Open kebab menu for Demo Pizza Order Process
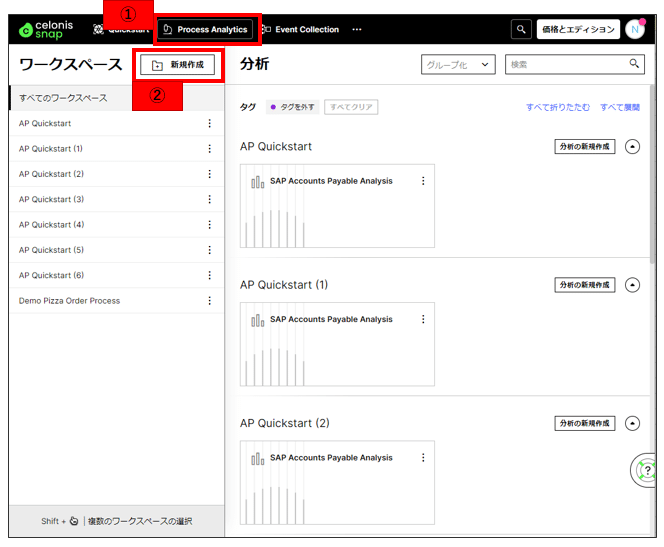Viewport: 664px width, 547px height. (x=210, y=301)
